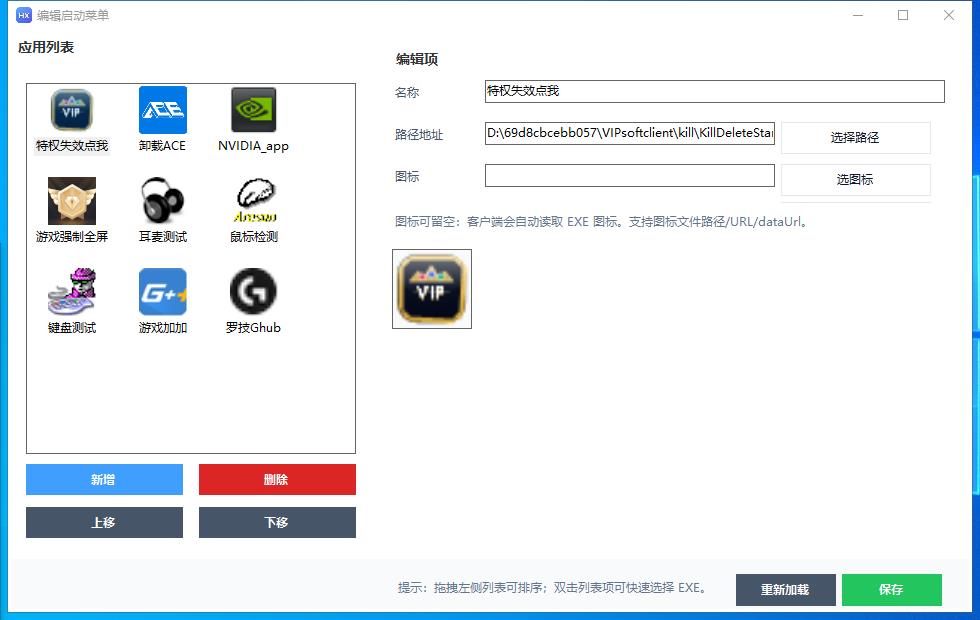Move item down with 下移 button

277,522
